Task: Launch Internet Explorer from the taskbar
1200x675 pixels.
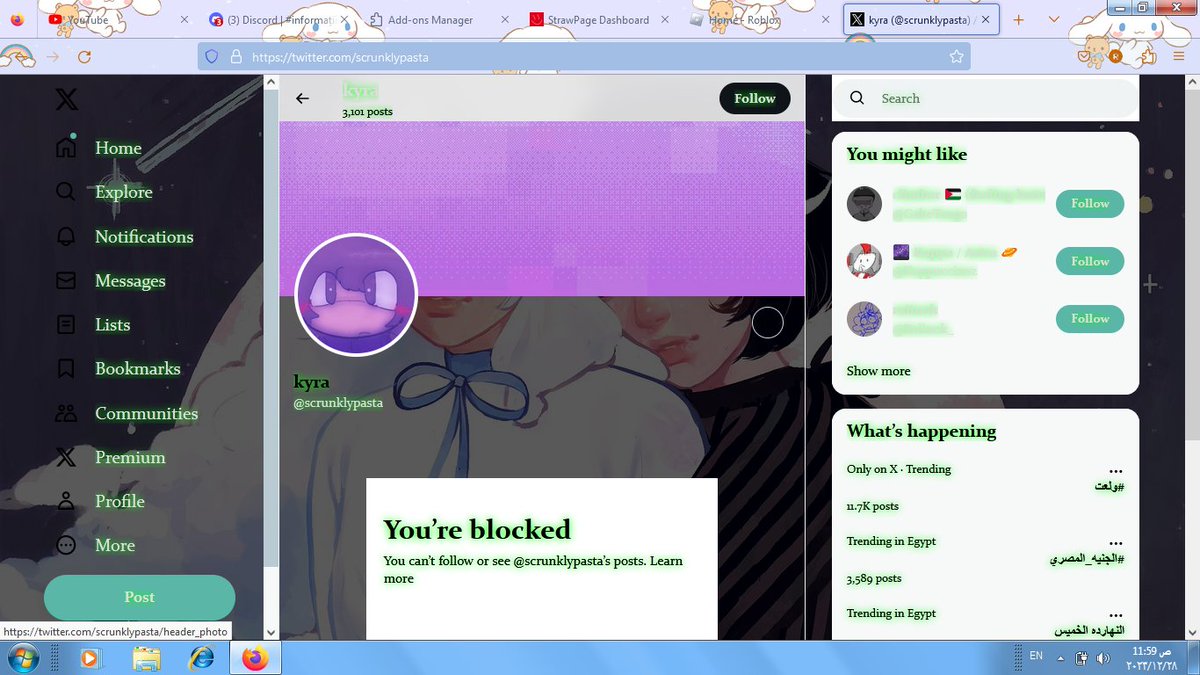Action: (x=201, y=658)
